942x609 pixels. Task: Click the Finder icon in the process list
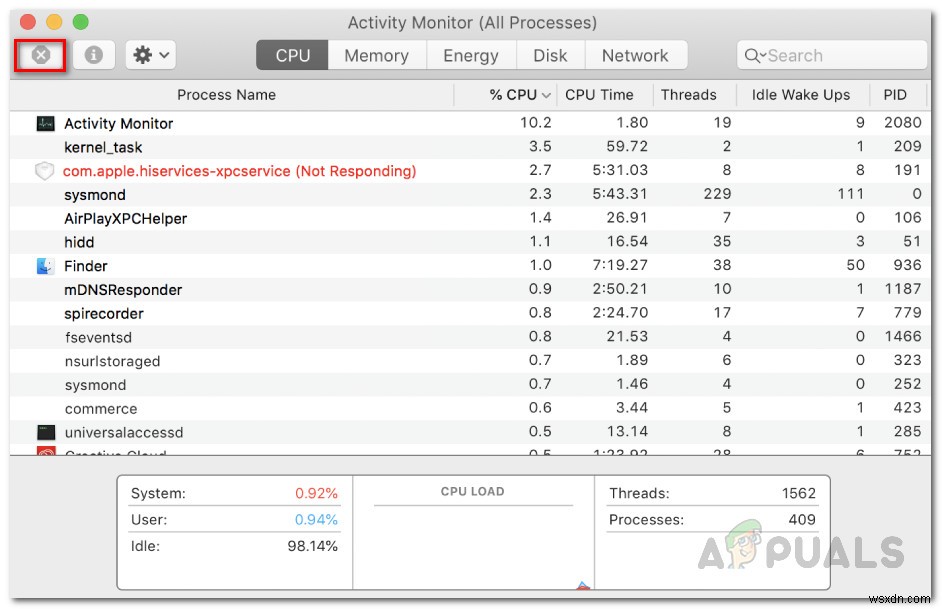(x=44, y=266)
